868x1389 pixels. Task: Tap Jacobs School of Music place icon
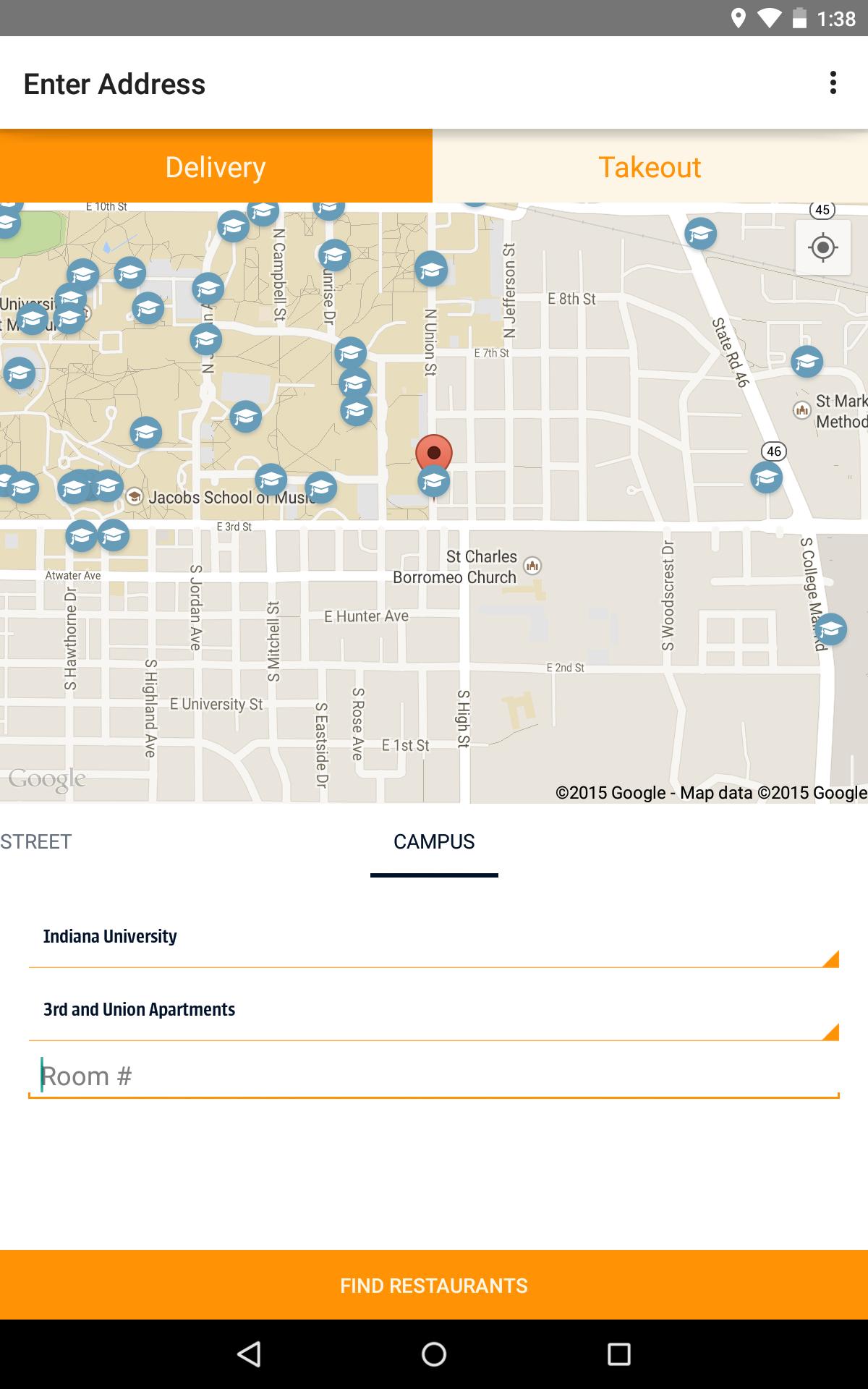click(134, 496)
